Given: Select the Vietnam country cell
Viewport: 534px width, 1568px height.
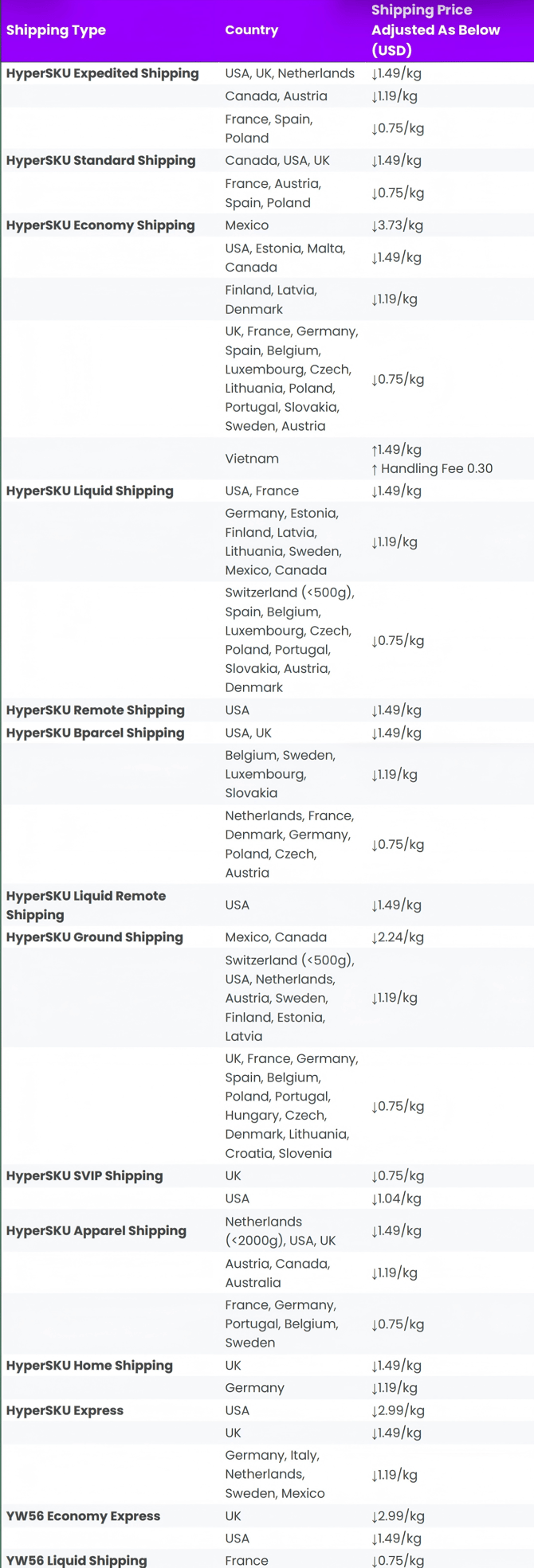Looking at the screenshot, I should (x=252, y=459).
